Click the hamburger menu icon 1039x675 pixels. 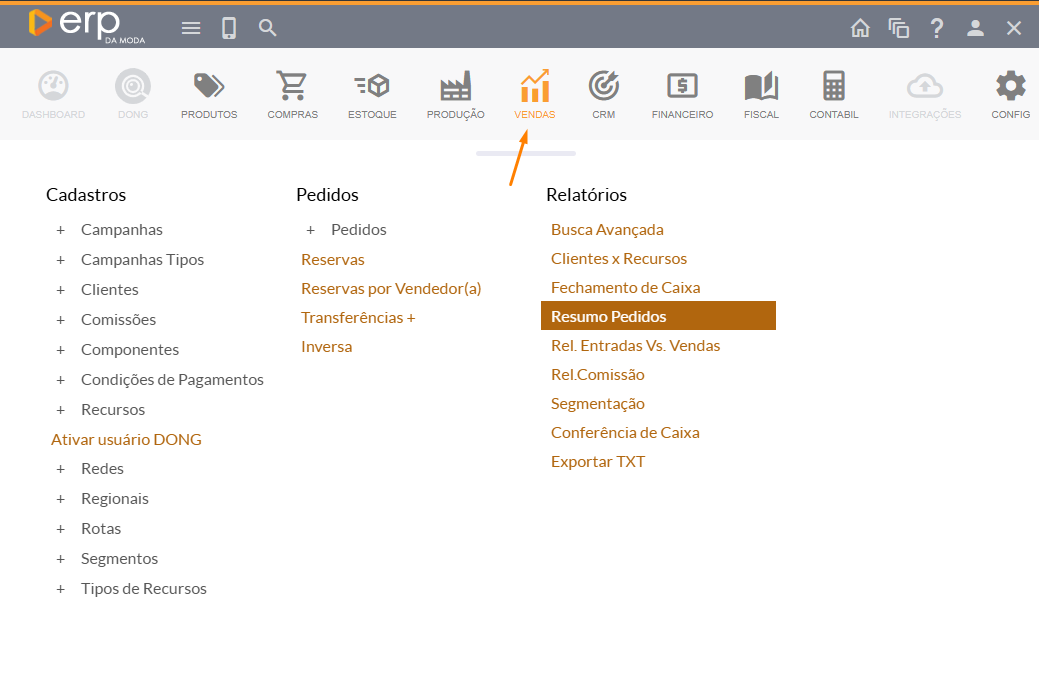191,28
